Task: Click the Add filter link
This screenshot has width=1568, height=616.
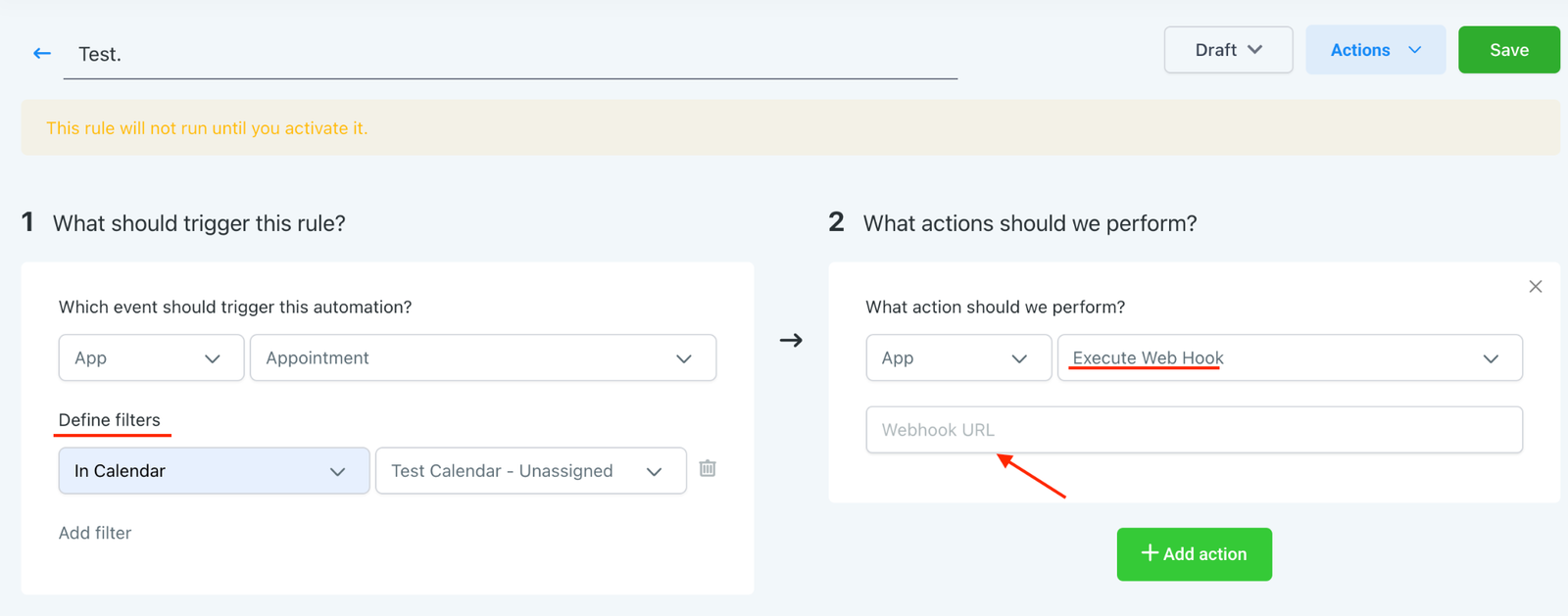Action: (95, 533)
